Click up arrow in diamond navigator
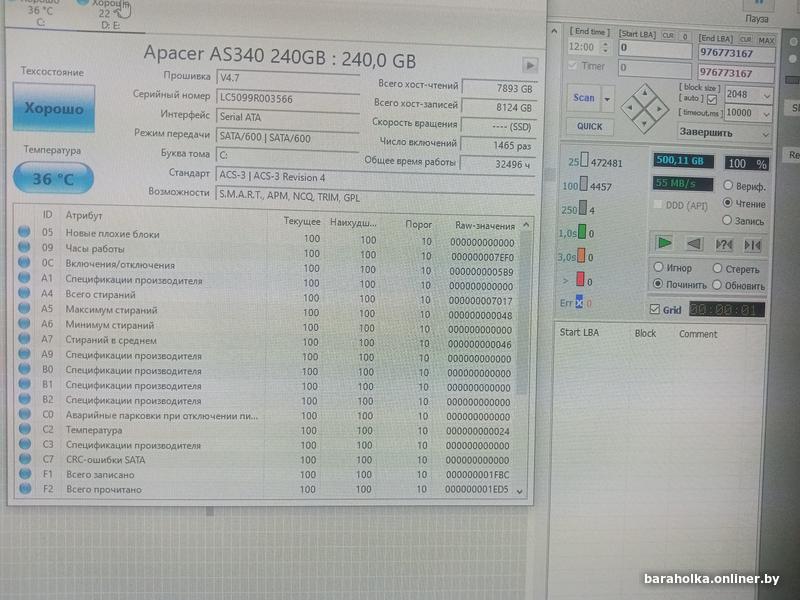The width and height of the screenshot is (800, 600). tap(645, 93)
